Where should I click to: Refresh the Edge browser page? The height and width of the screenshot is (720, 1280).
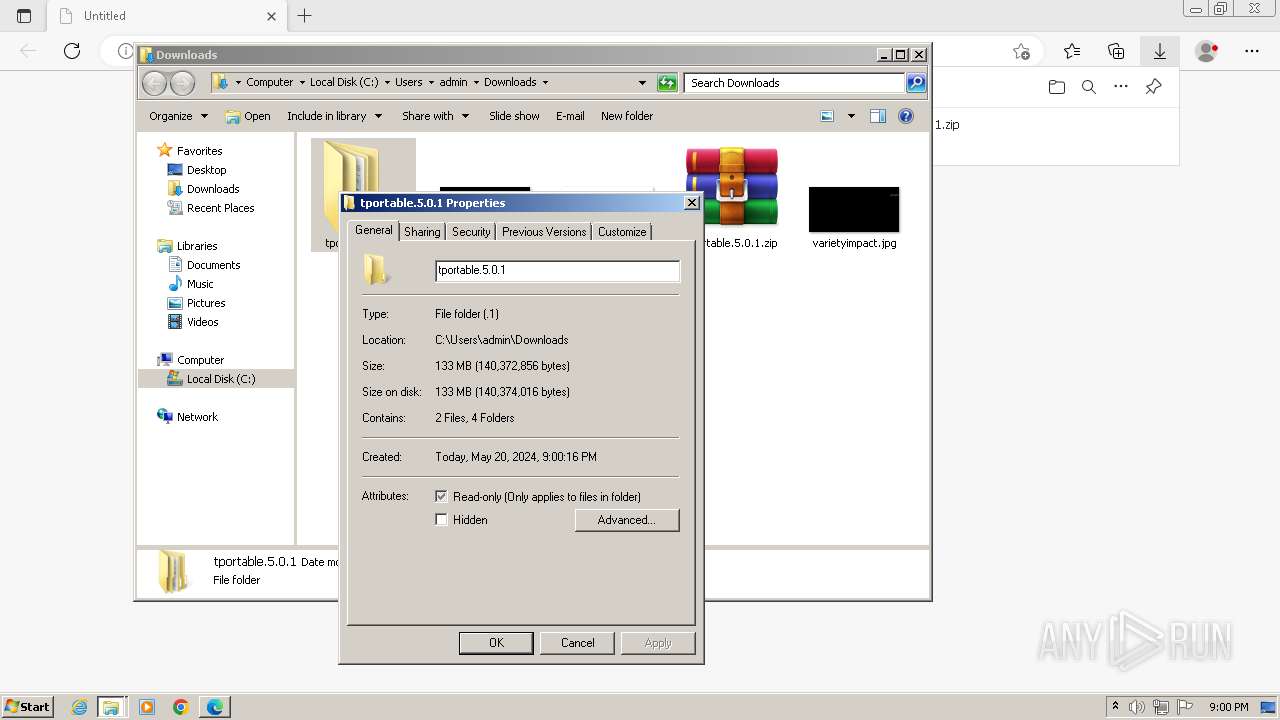72,51
